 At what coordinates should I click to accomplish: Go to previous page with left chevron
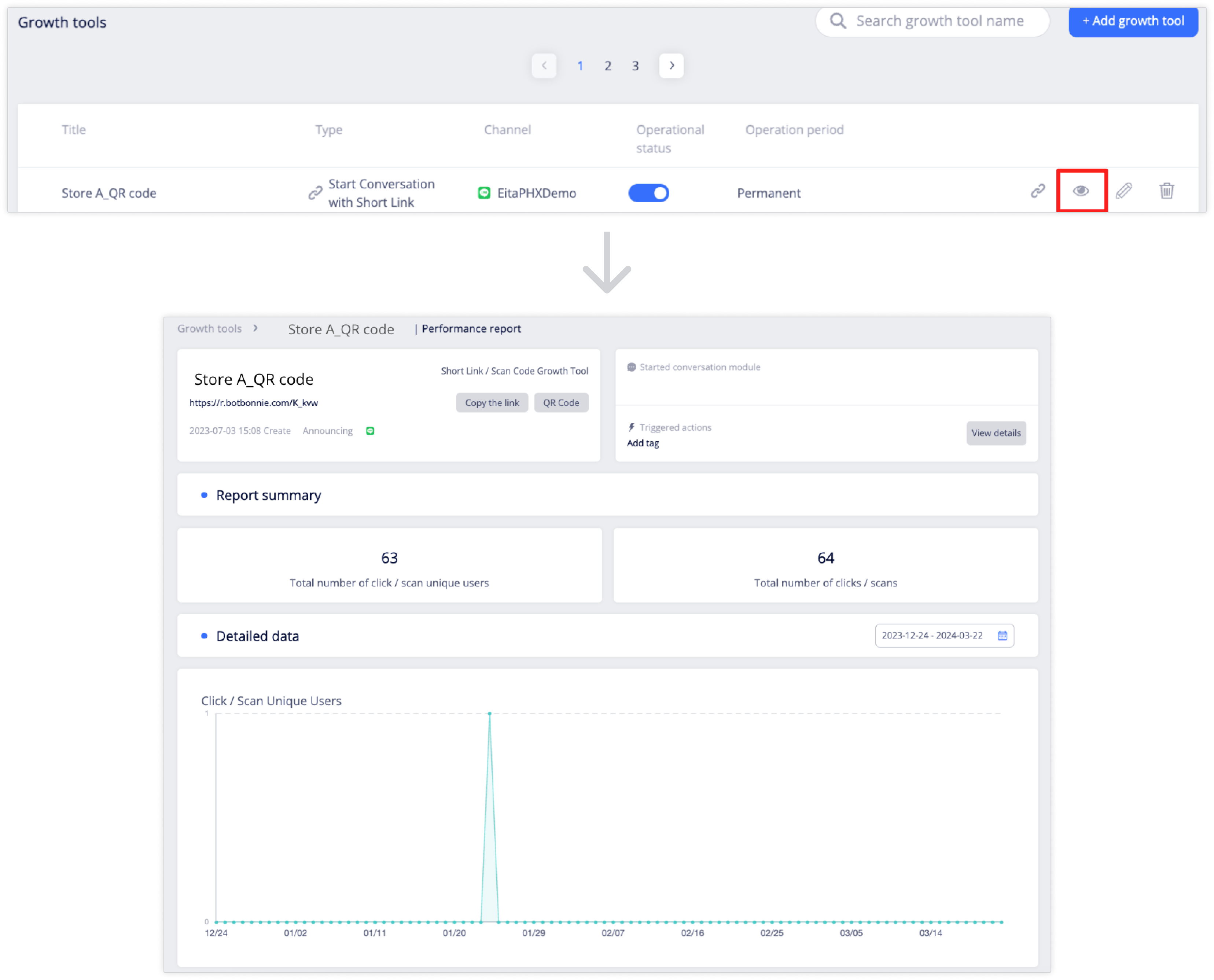pyautogui.click(x=544, y=66)
